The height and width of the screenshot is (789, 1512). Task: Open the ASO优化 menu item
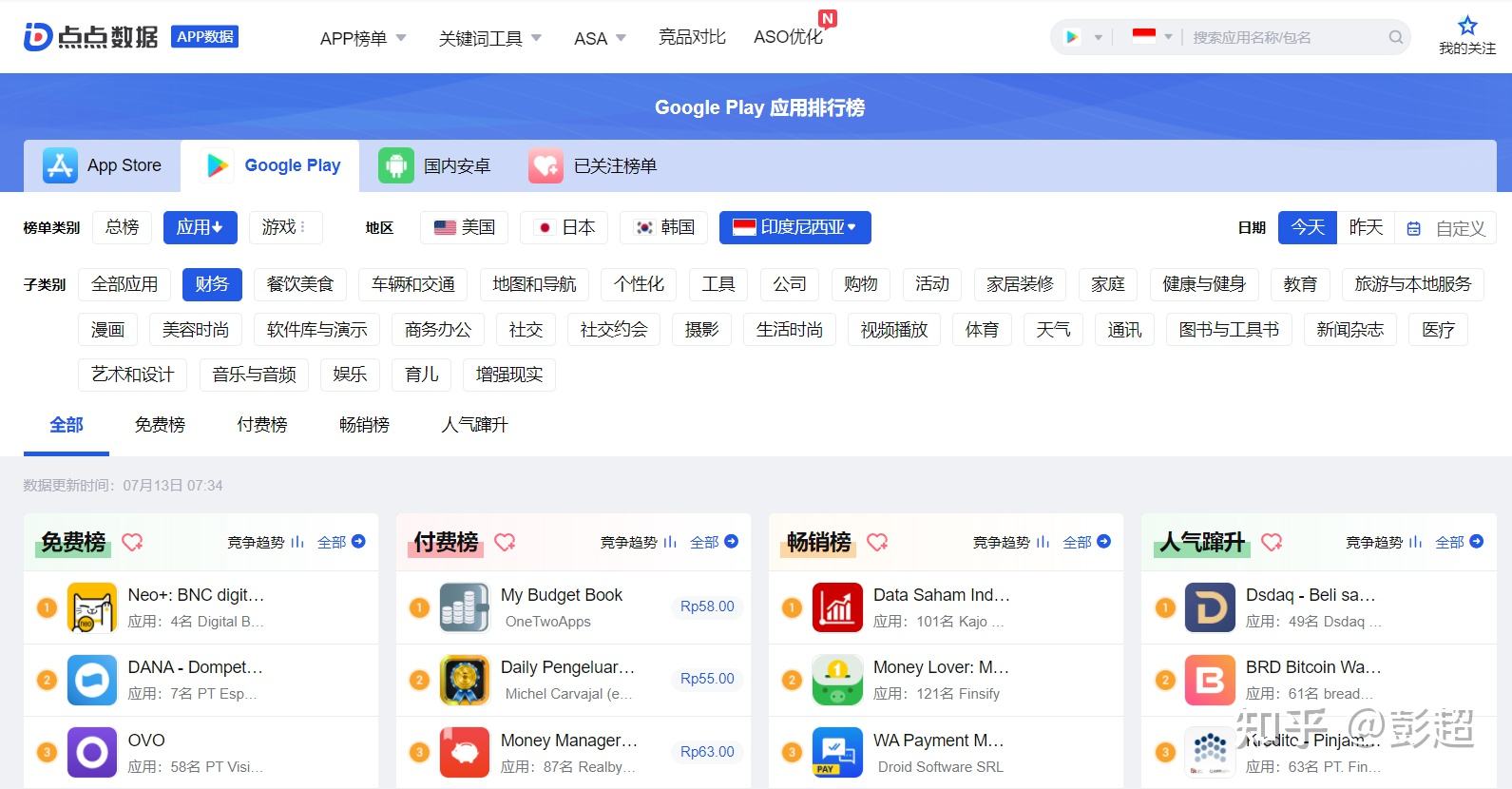click(788, 37)
